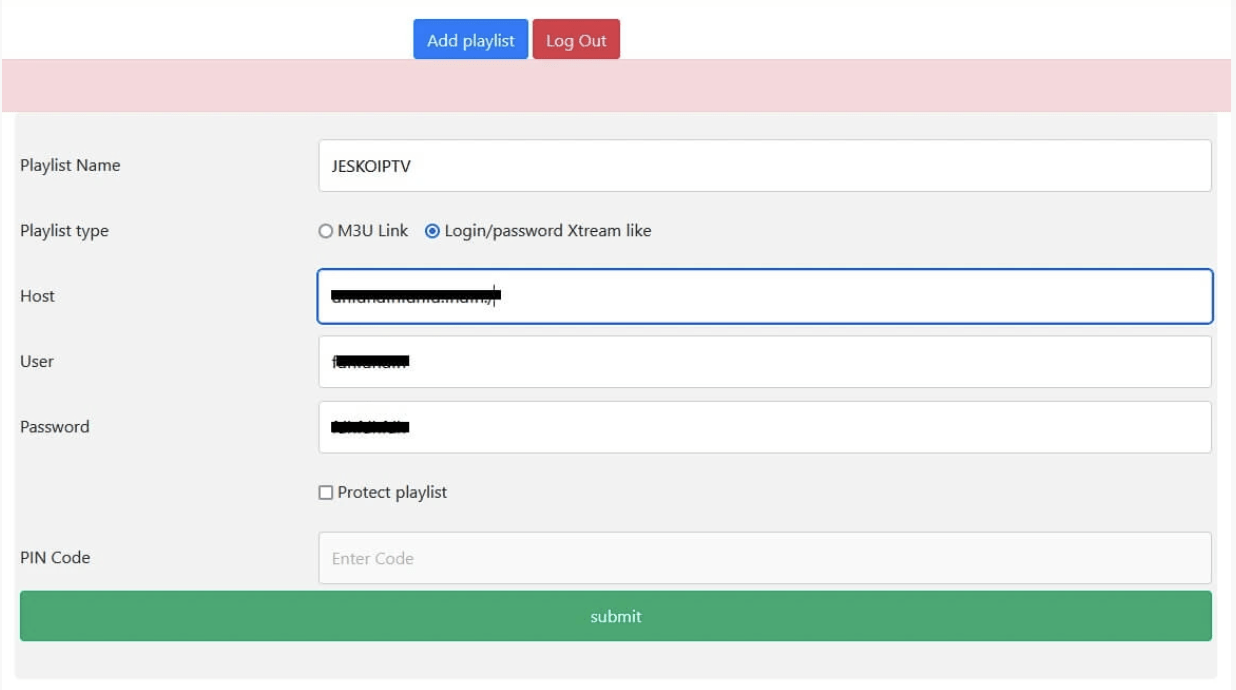Click the Playlist type label text

64,231
